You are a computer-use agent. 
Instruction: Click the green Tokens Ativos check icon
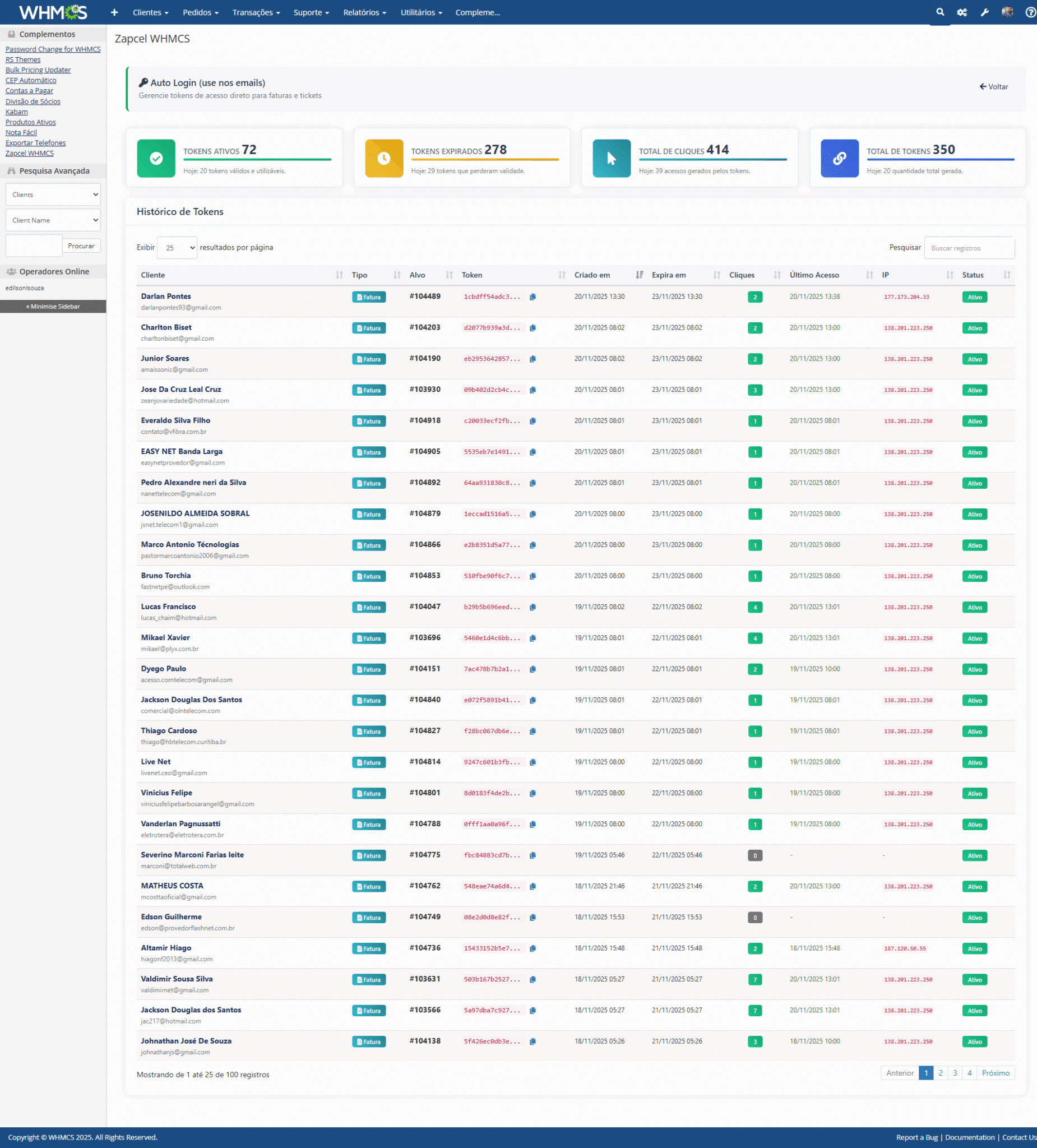[156, 158]
